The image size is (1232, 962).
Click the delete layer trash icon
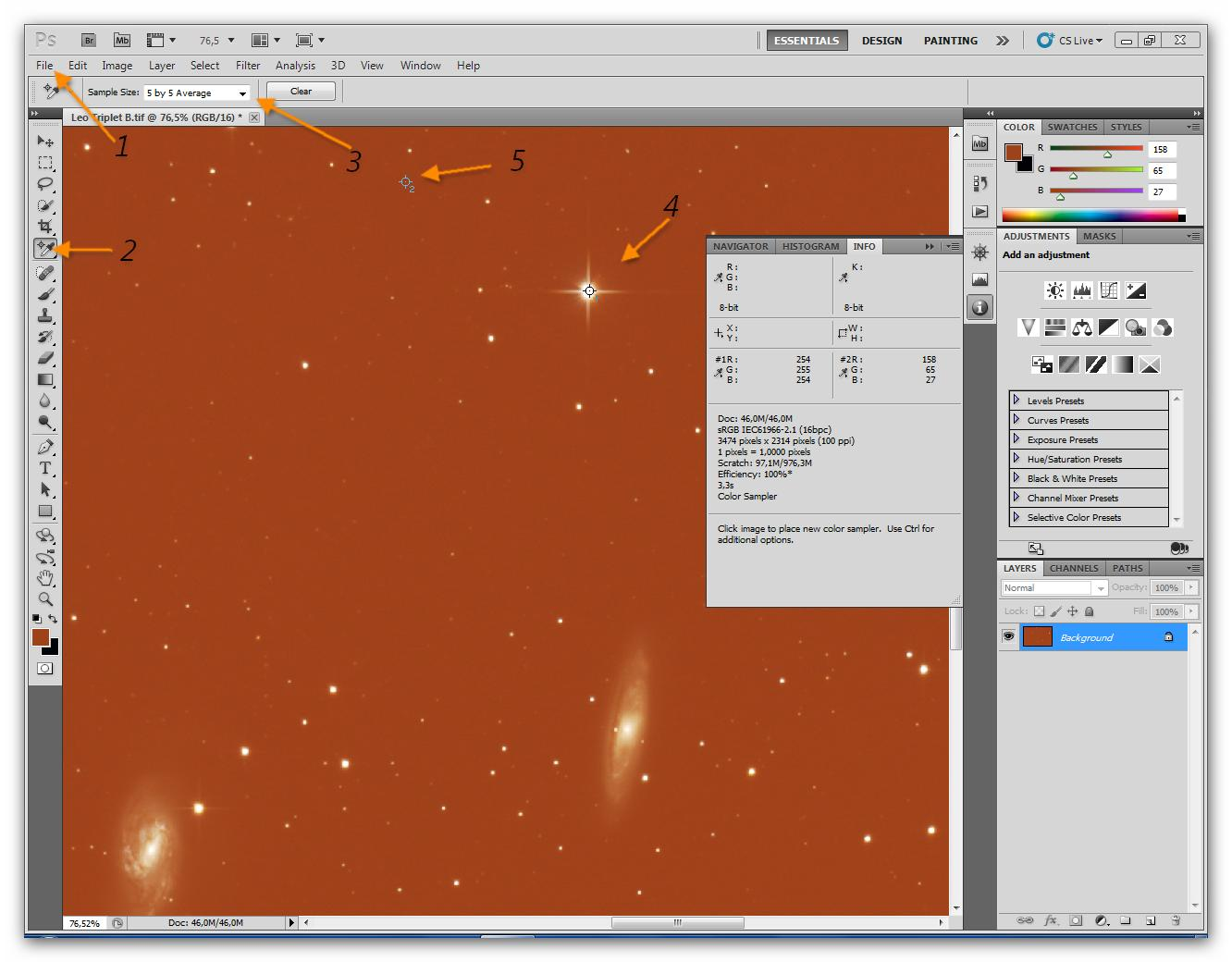coord(1176,920)
